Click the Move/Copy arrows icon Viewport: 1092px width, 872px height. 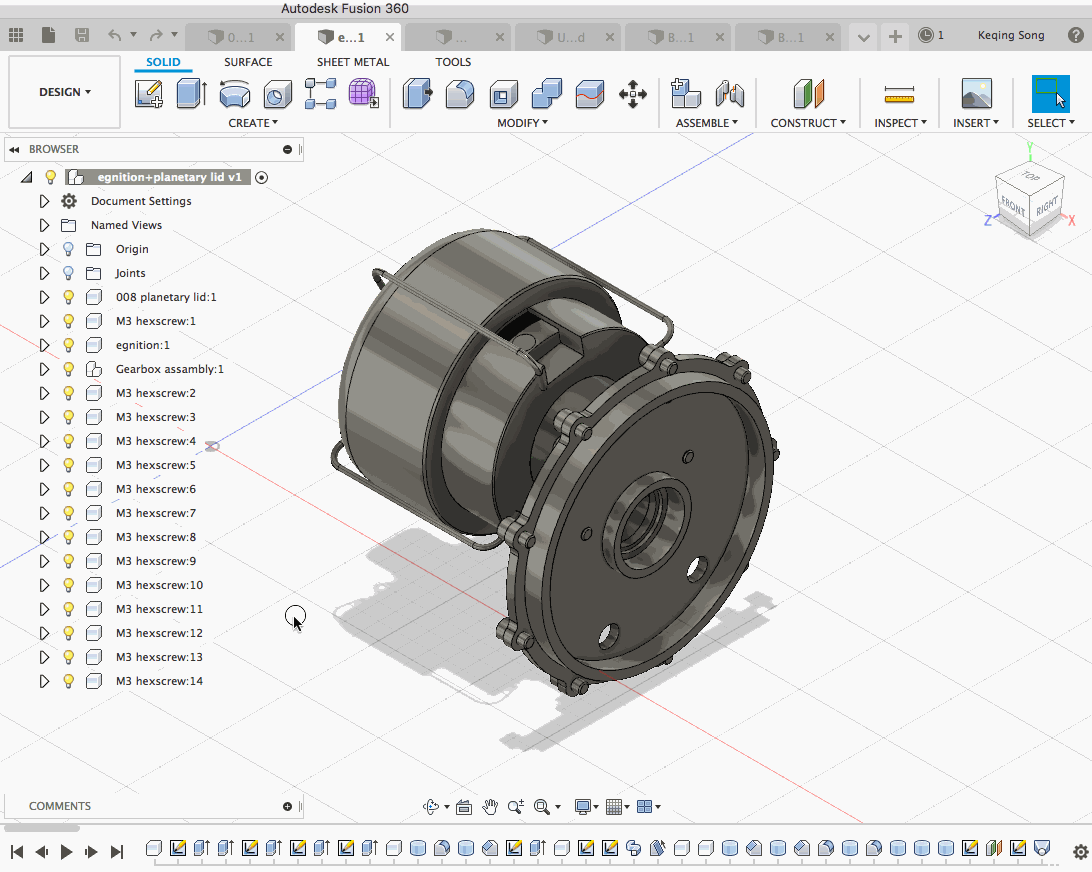pyautogui.click(x=632, y=94)
